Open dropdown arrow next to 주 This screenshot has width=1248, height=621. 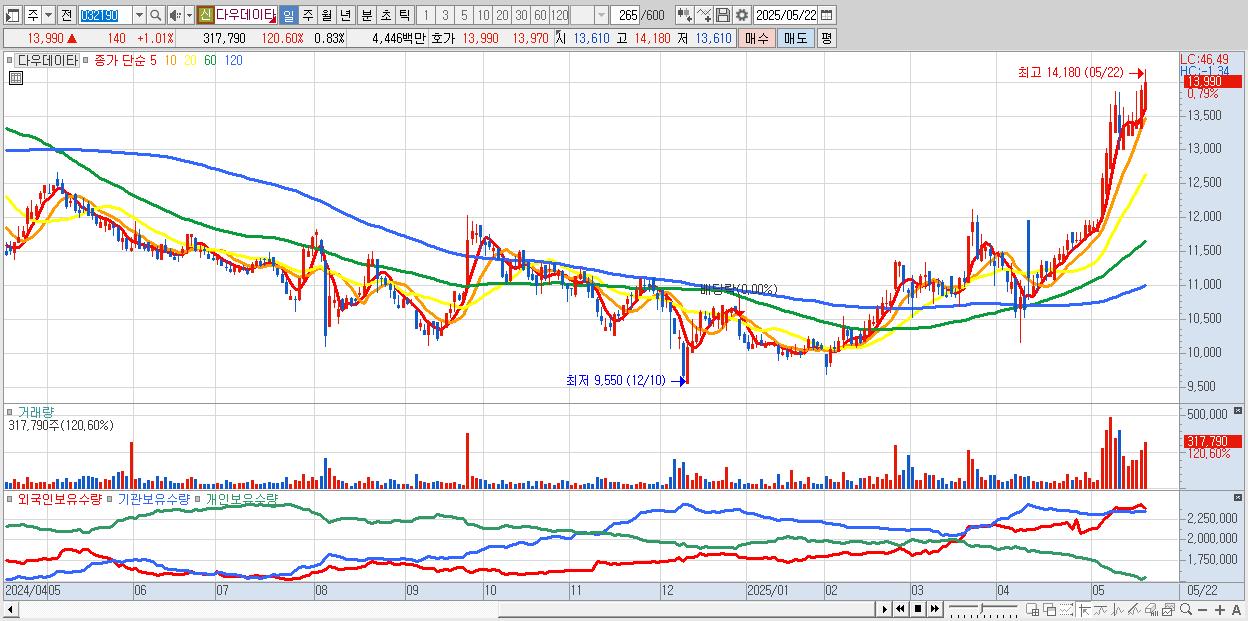pos(48,15)
